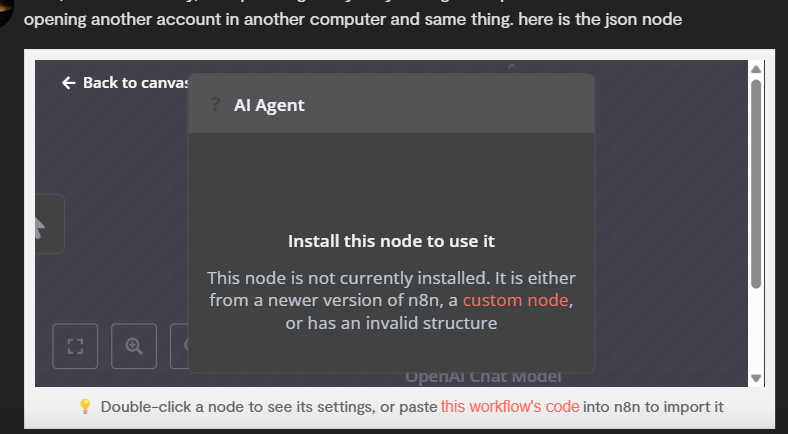Open the "this workflow's code" link
Image resolution: width=788 pixels, height=434 pixels.
click(x=510, y=406)
